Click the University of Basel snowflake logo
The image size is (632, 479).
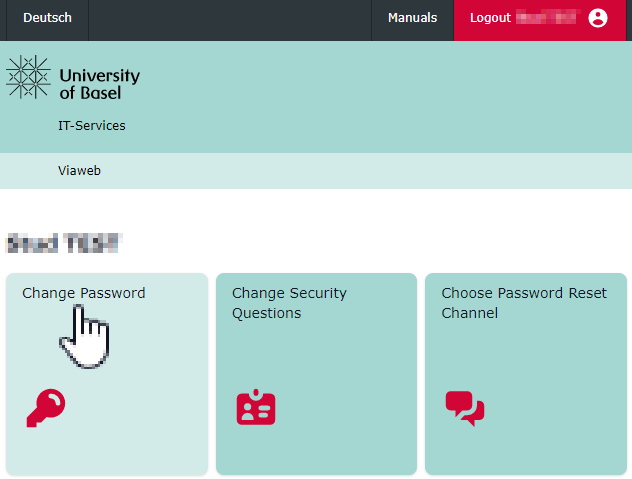coord(28,77)
